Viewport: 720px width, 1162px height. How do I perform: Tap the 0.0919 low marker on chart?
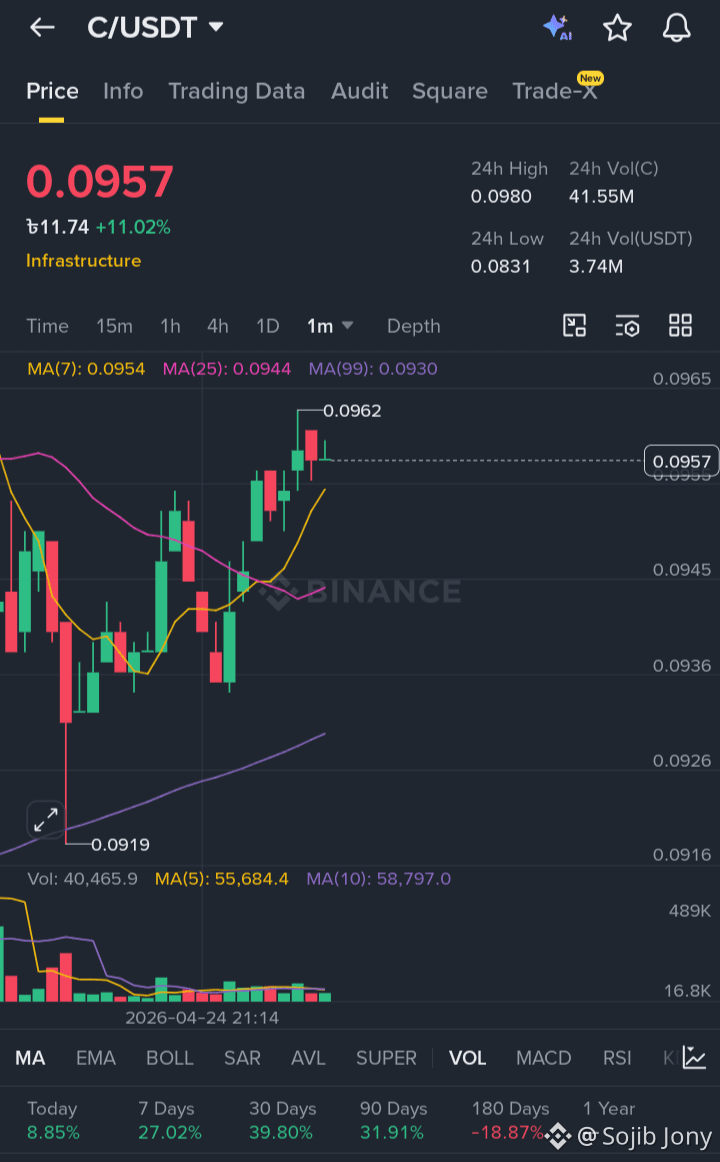(120, 844)
